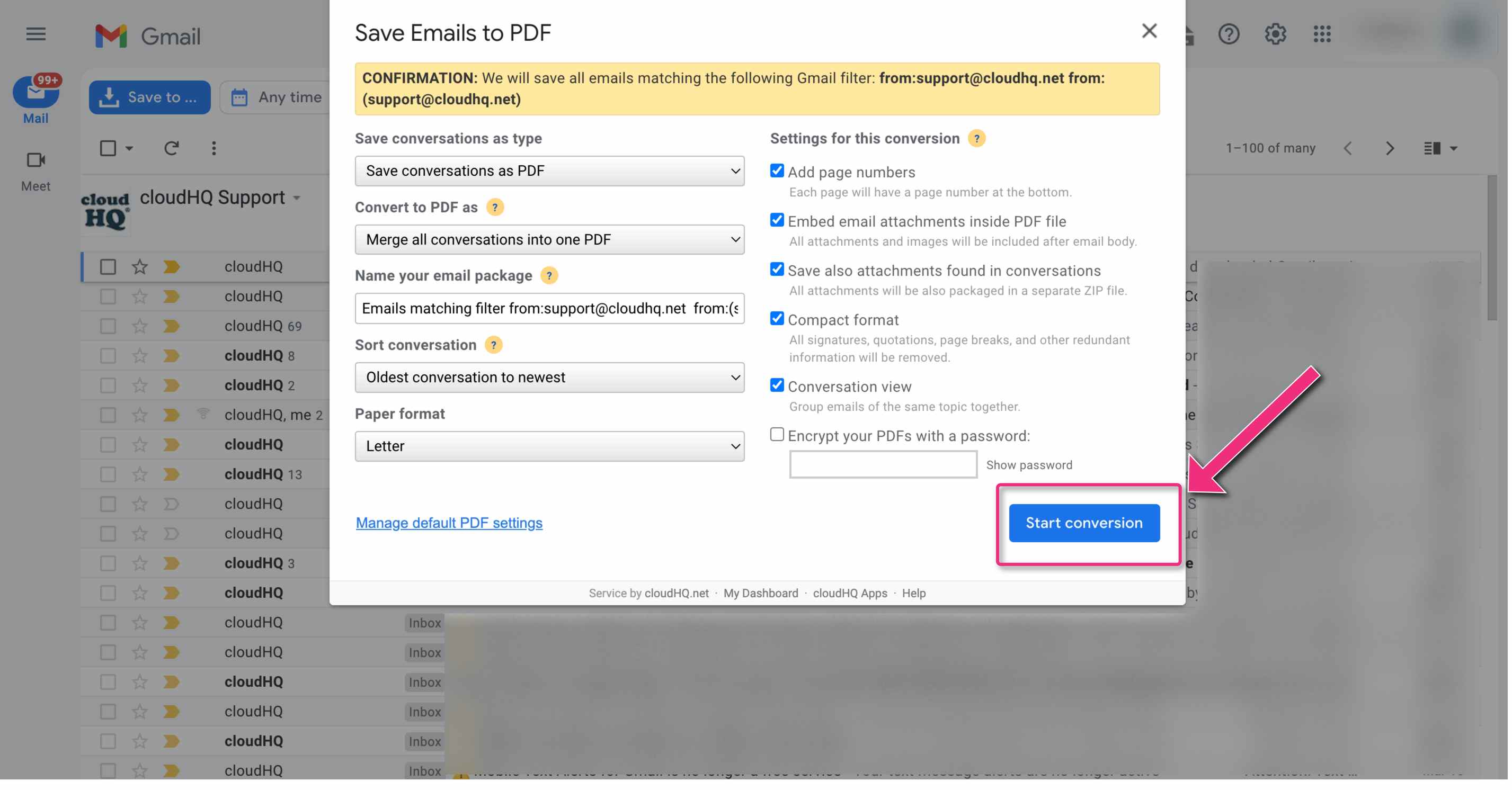The image size is (1512, 790).
Task: Refresh the Gmail inbox
Action: pos(171,148)
